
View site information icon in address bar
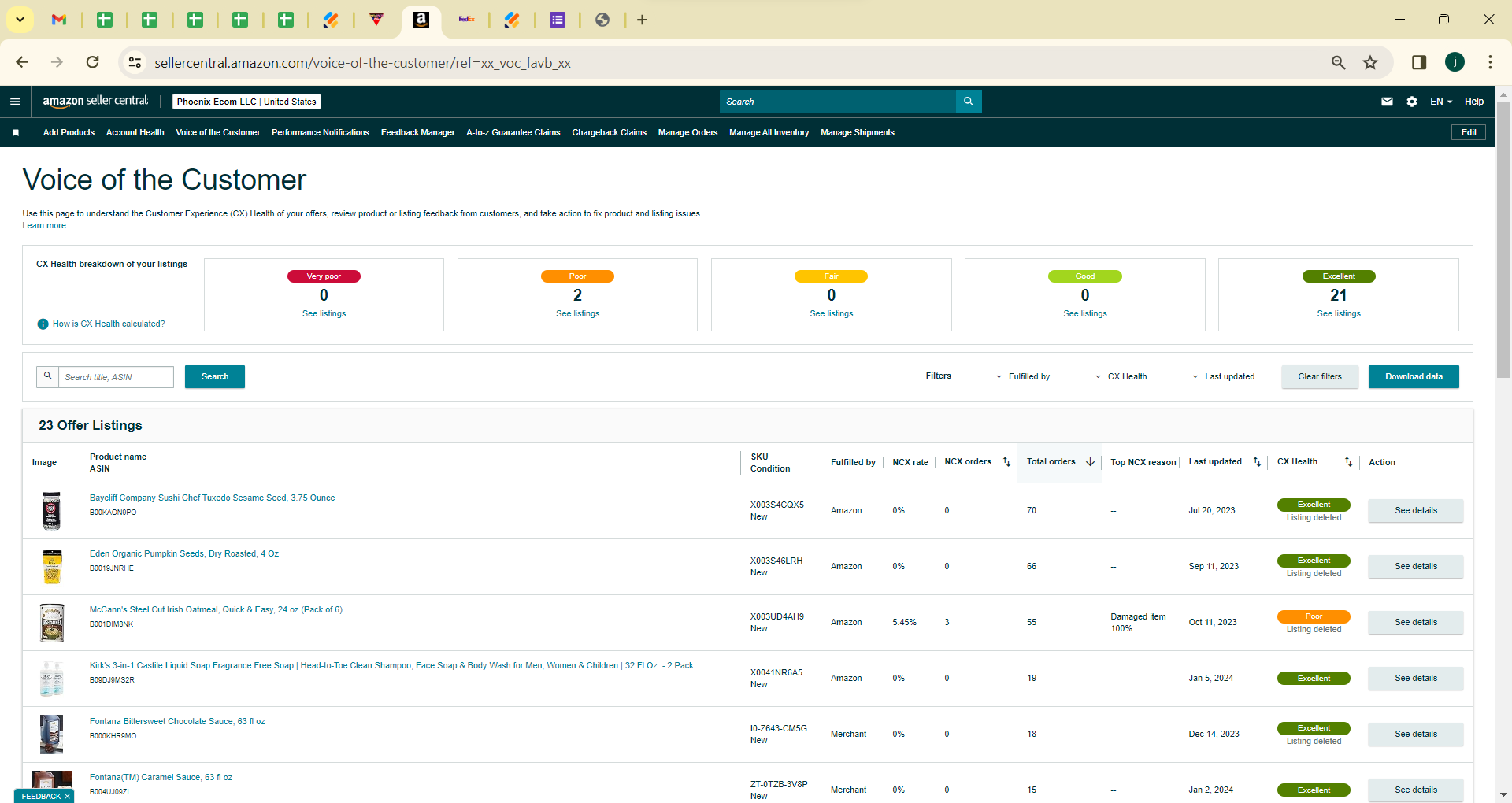pyautogui.click(x=135, y=62)
